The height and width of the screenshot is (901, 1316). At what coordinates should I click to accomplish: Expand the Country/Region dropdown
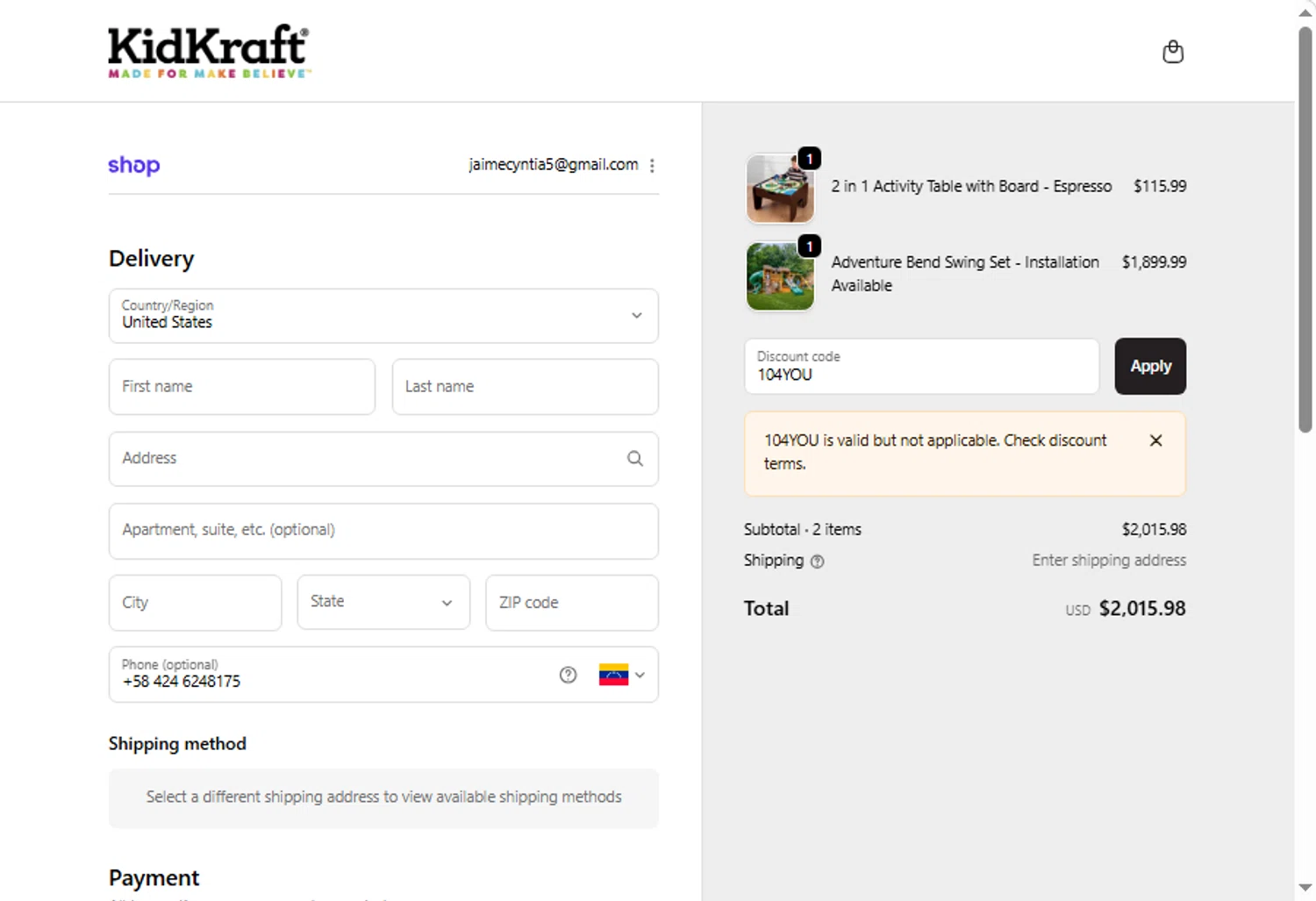coord(383,316)
